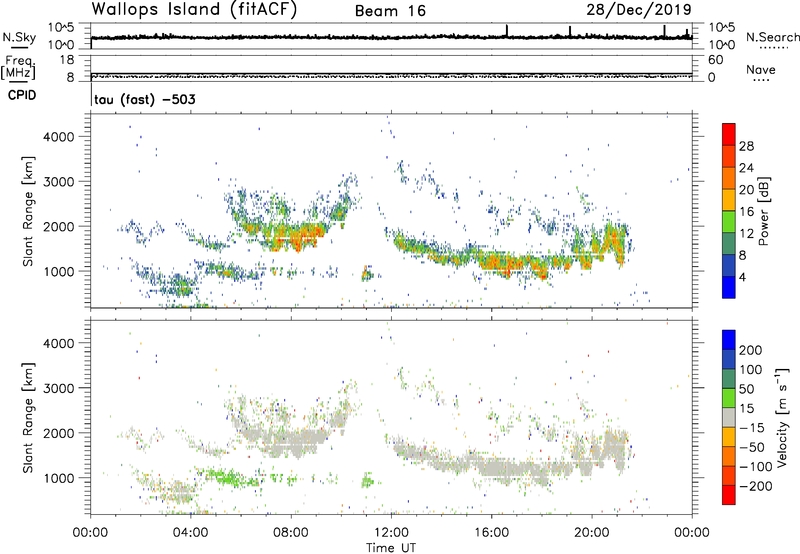This screenshot has height=554, width=800.
Task: Click the '16' power colorbar tick
Action: pyautogui.click(x=746, y=212)
